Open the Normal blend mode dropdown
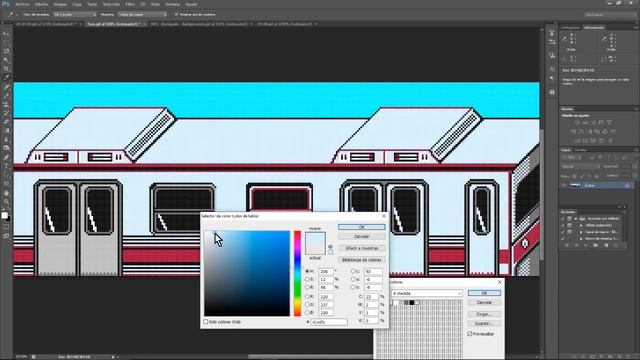This screenshot has height=360, width=640. tap(580, 167)
